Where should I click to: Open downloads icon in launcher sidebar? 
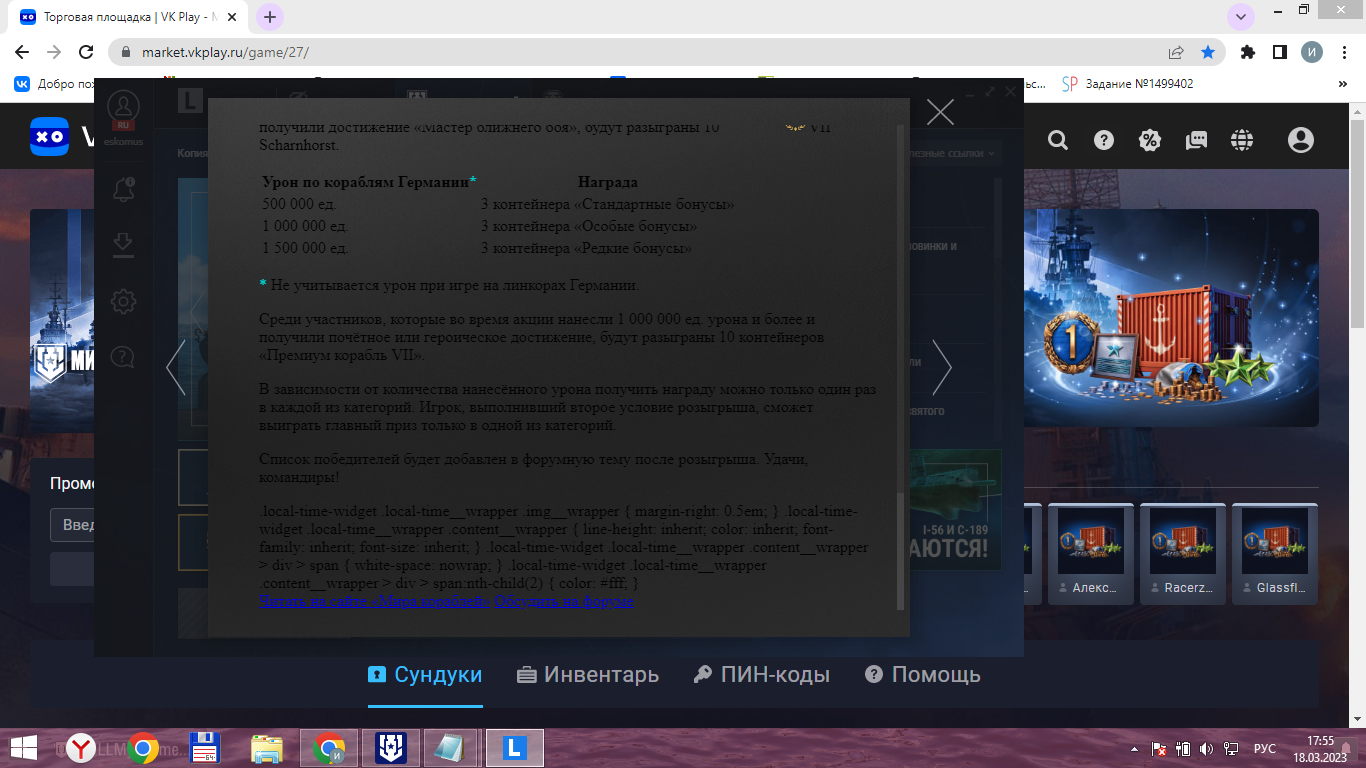123,245
